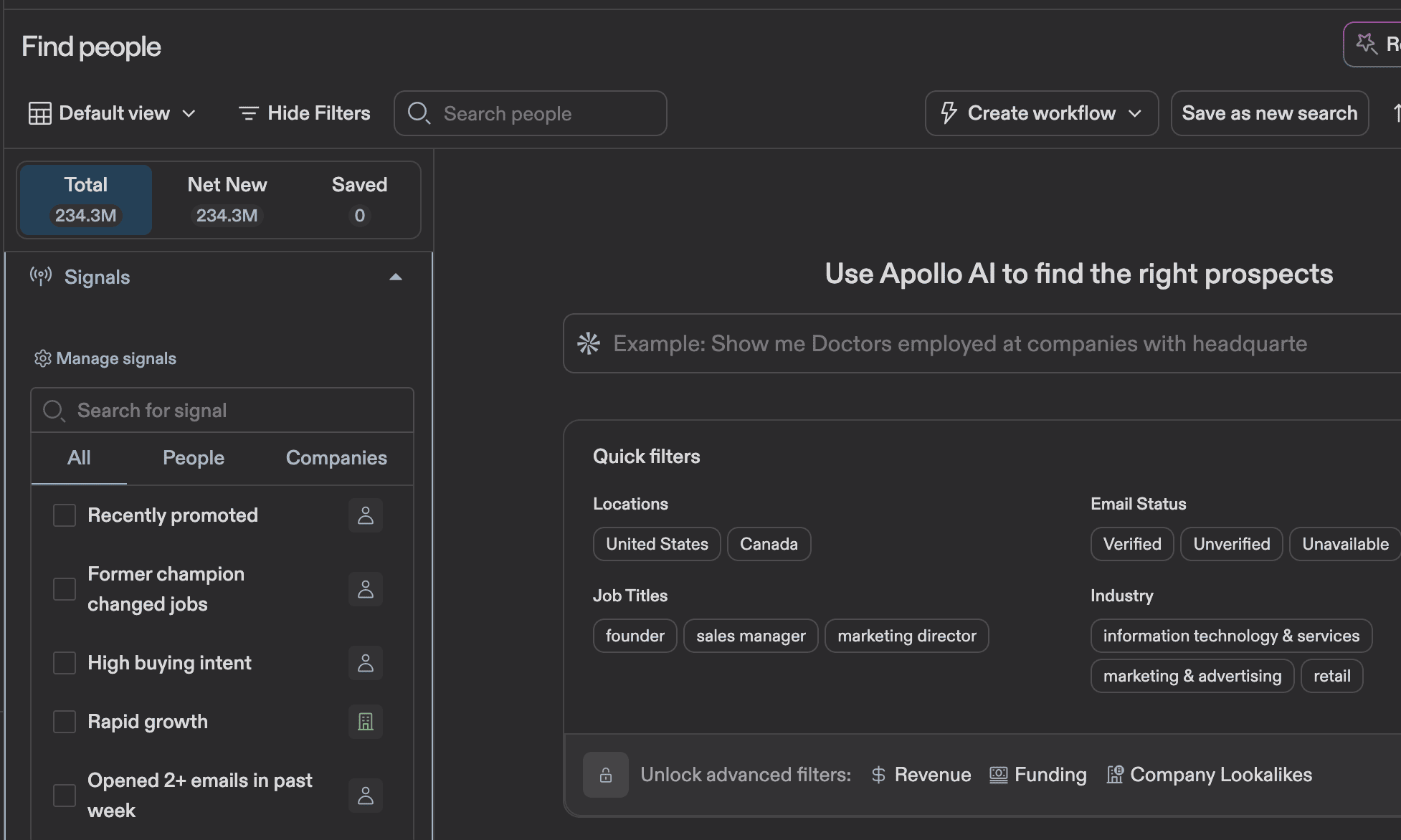This screenshot has width=1401, height=840.
Task: Expand the Create workflow dropdown
Action: [x=1136, y=113]
